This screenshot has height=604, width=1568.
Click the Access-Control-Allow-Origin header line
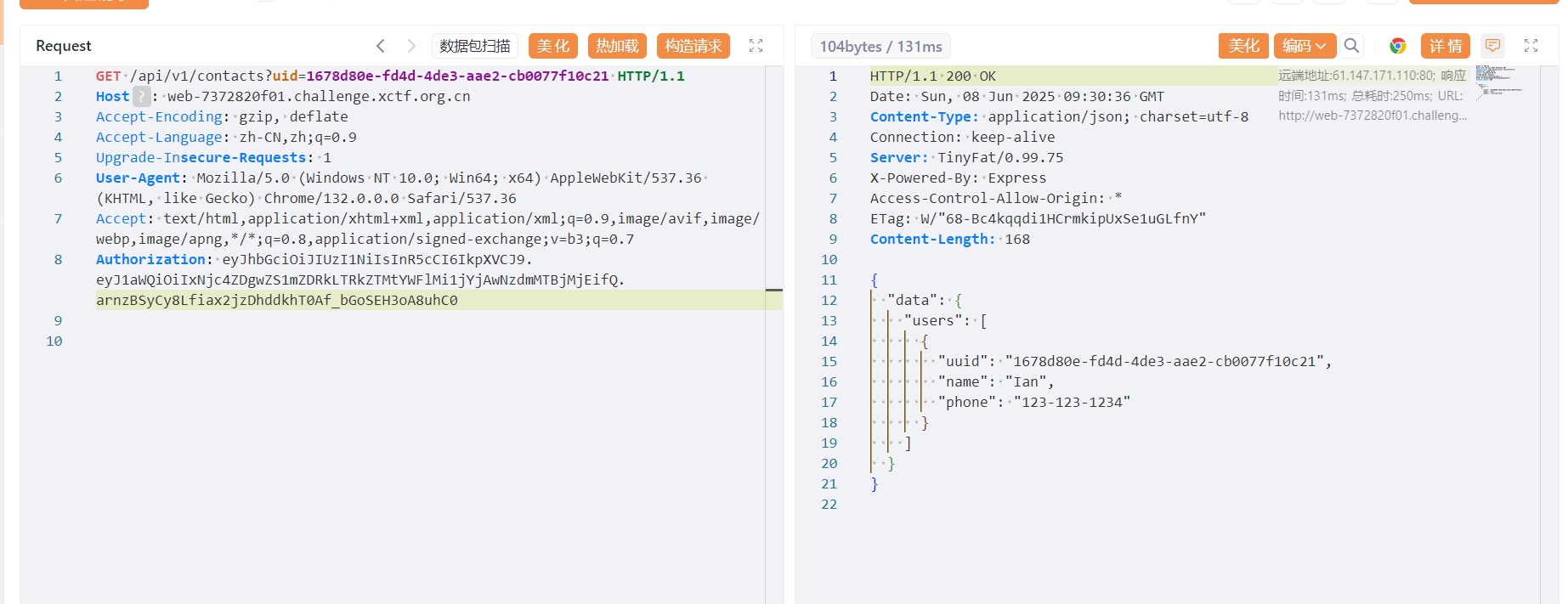(996, 198)
